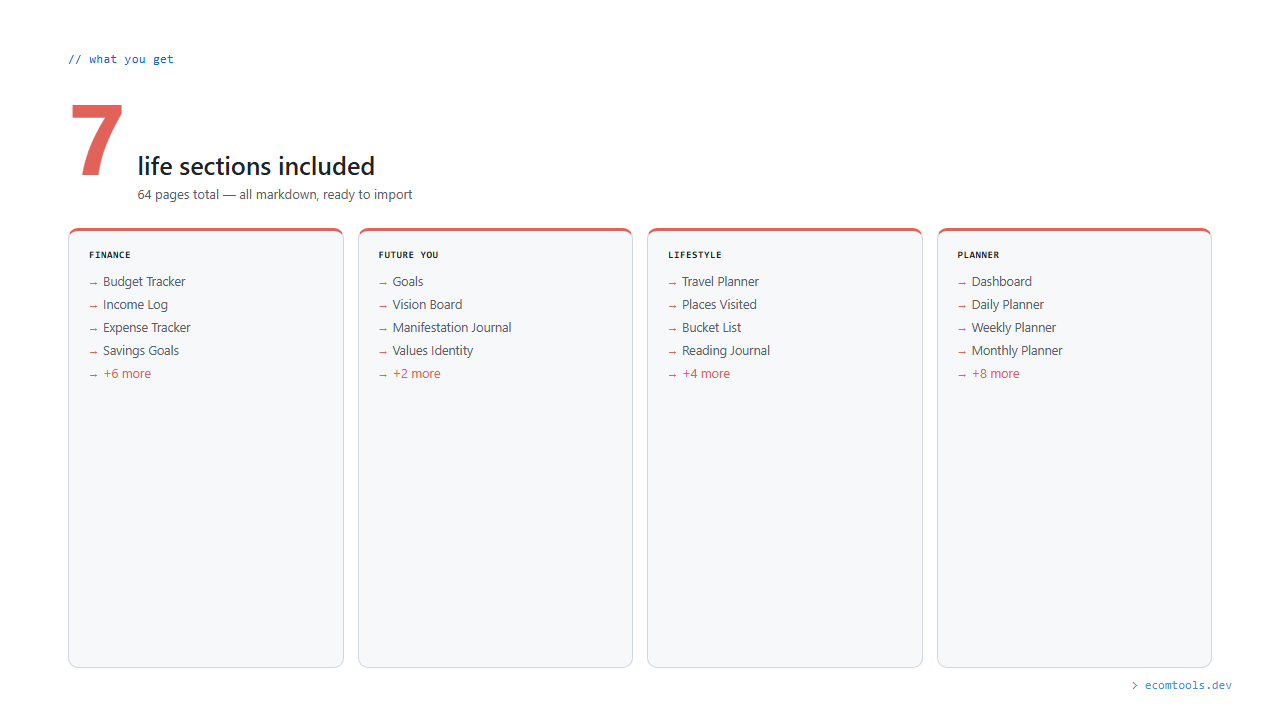
Task: Select Bucket List item
Action: [711, 328]
